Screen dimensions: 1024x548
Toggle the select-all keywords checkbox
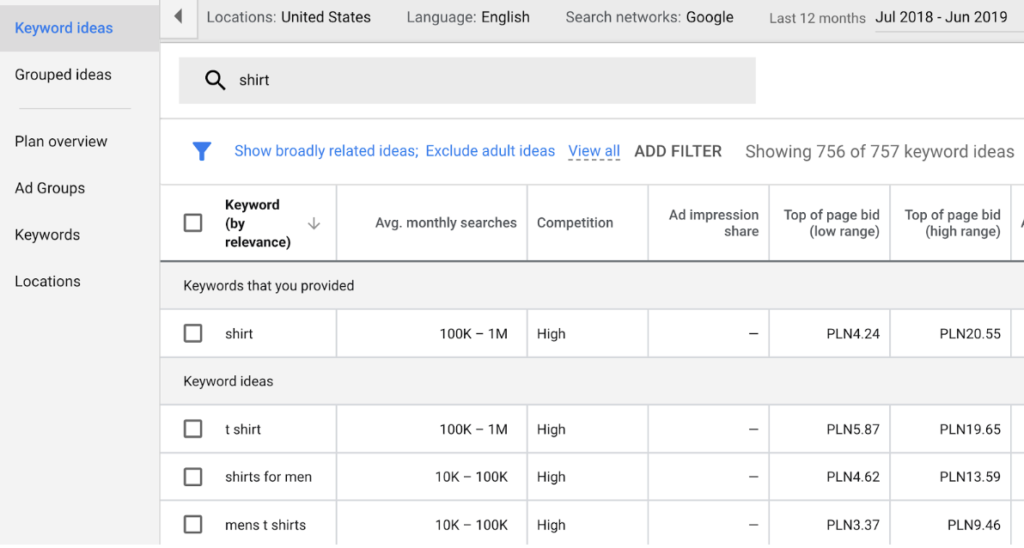pos(193,223)
